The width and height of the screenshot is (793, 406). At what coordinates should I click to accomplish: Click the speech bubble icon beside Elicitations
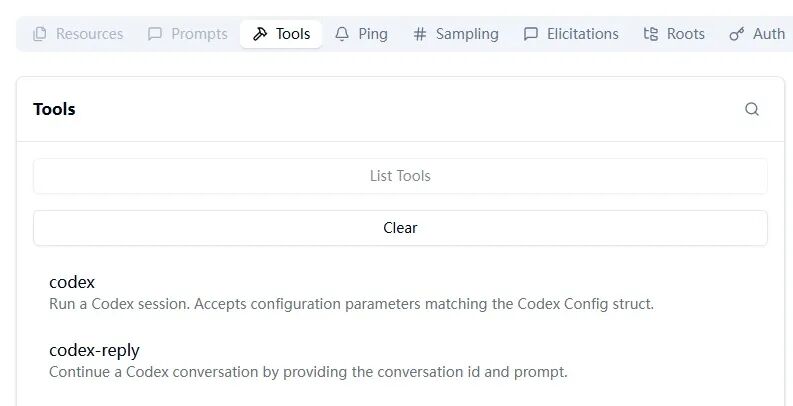531,34
